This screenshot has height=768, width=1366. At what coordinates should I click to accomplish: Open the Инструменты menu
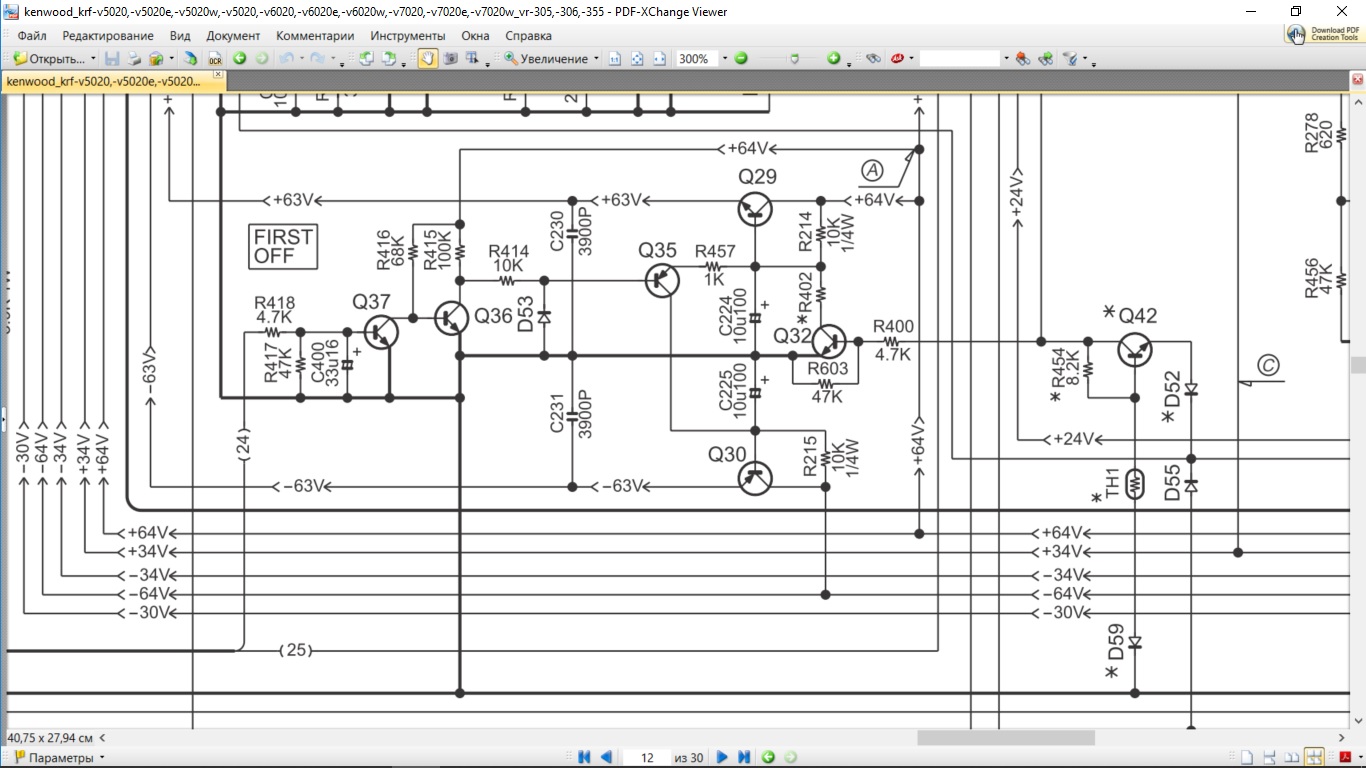coord(407,35)
